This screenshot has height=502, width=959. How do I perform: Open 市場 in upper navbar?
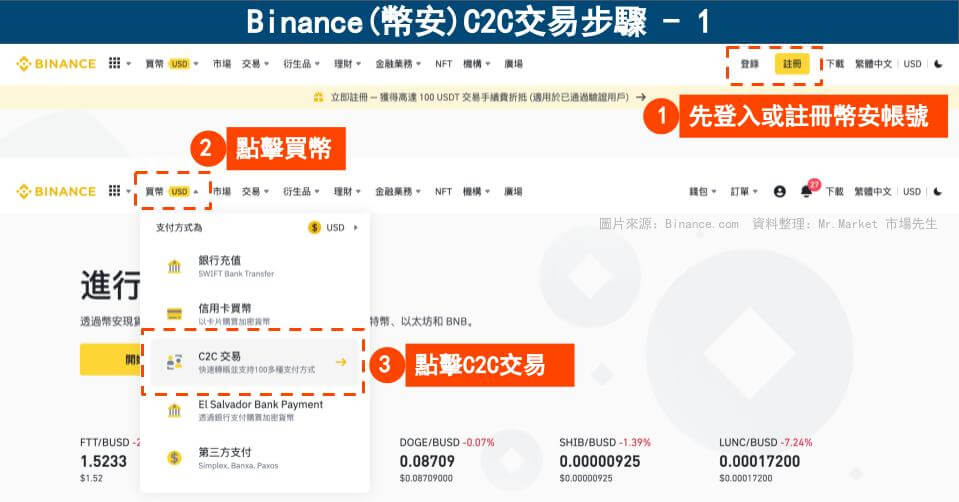(221, 64)
